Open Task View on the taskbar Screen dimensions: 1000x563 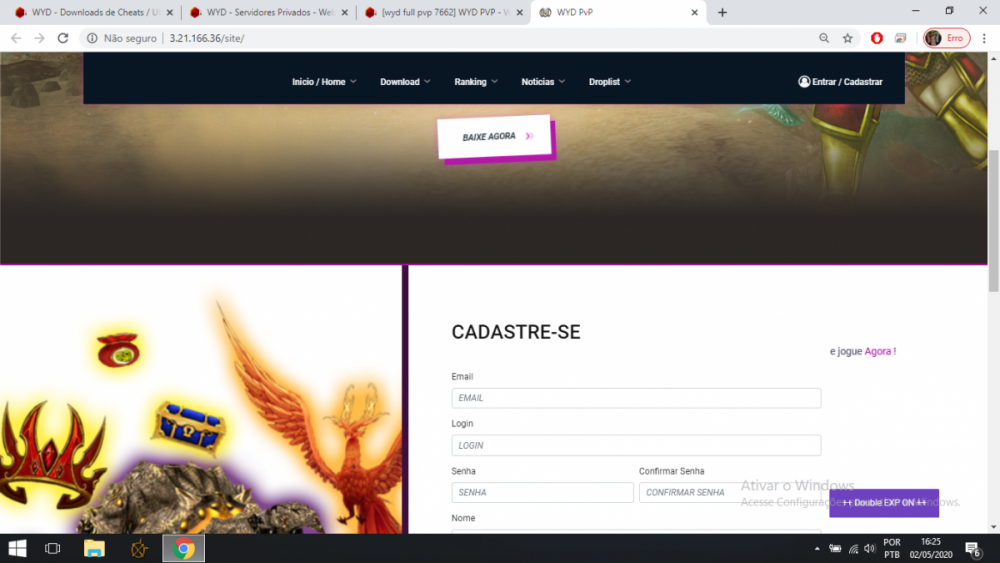52,548
